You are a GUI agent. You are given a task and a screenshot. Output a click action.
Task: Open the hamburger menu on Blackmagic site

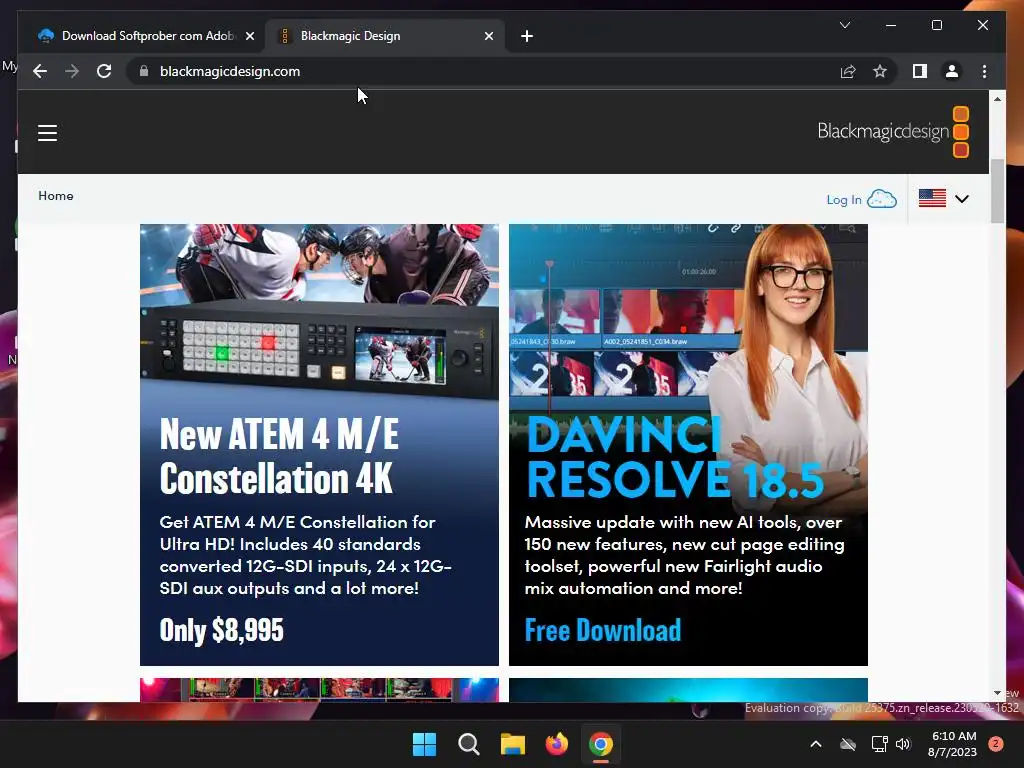coord(47,133)
